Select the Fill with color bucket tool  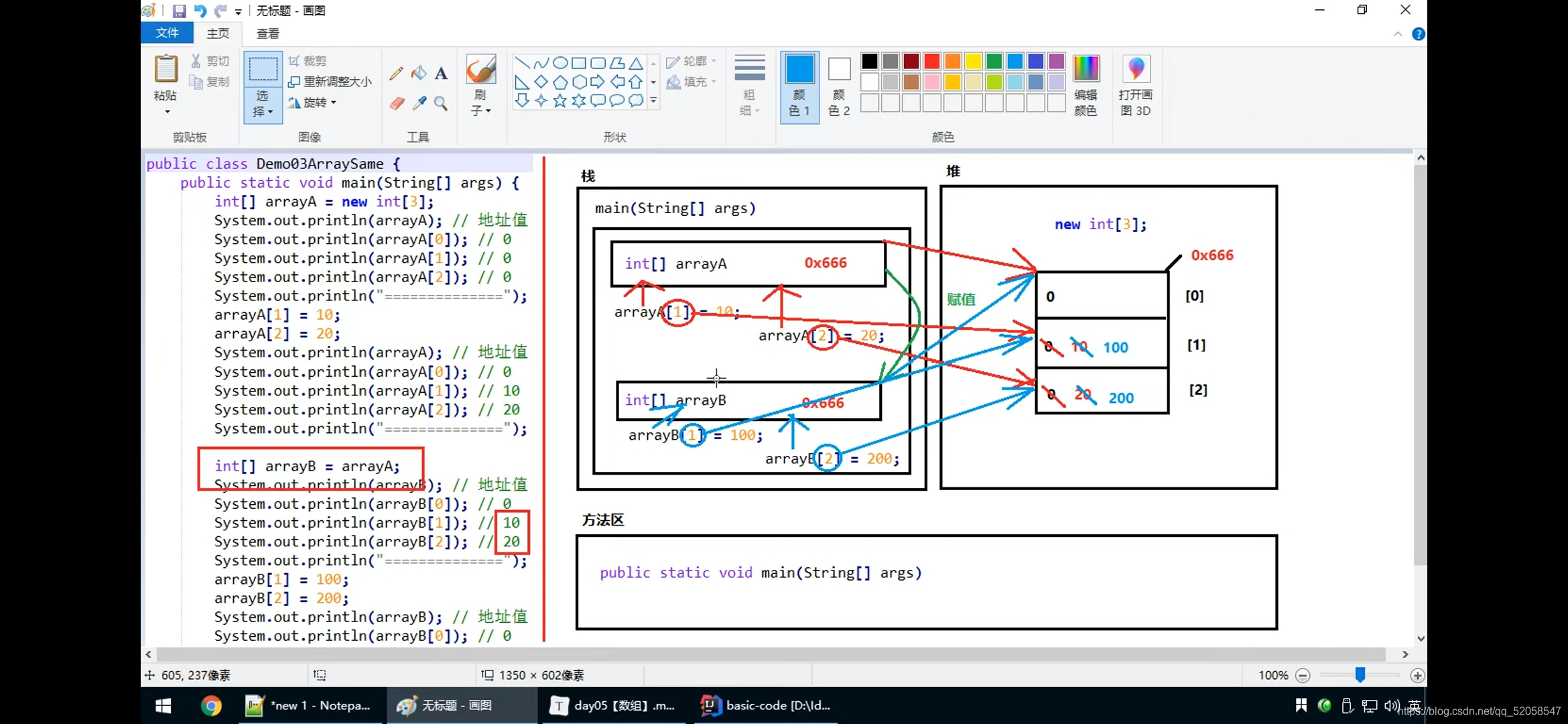[419, 73]
